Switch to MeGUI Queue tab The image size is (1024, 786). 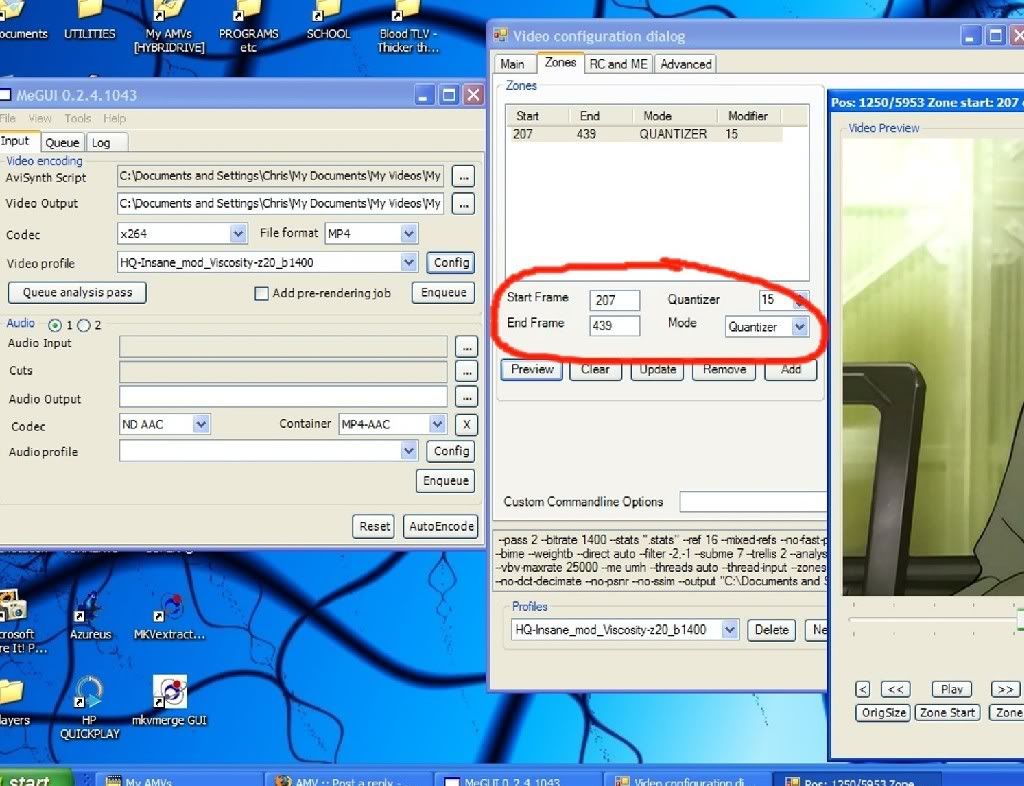click(62, 142)
